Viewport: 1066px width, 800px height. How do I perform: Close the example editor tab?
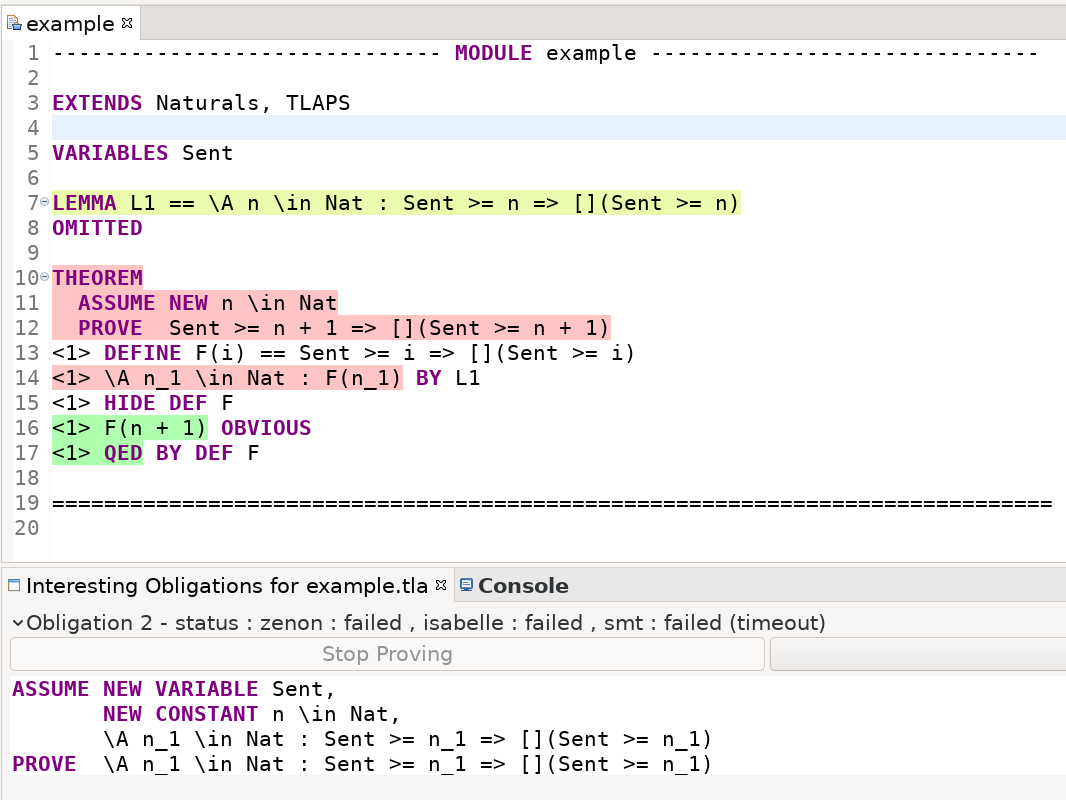pos(126,22)
